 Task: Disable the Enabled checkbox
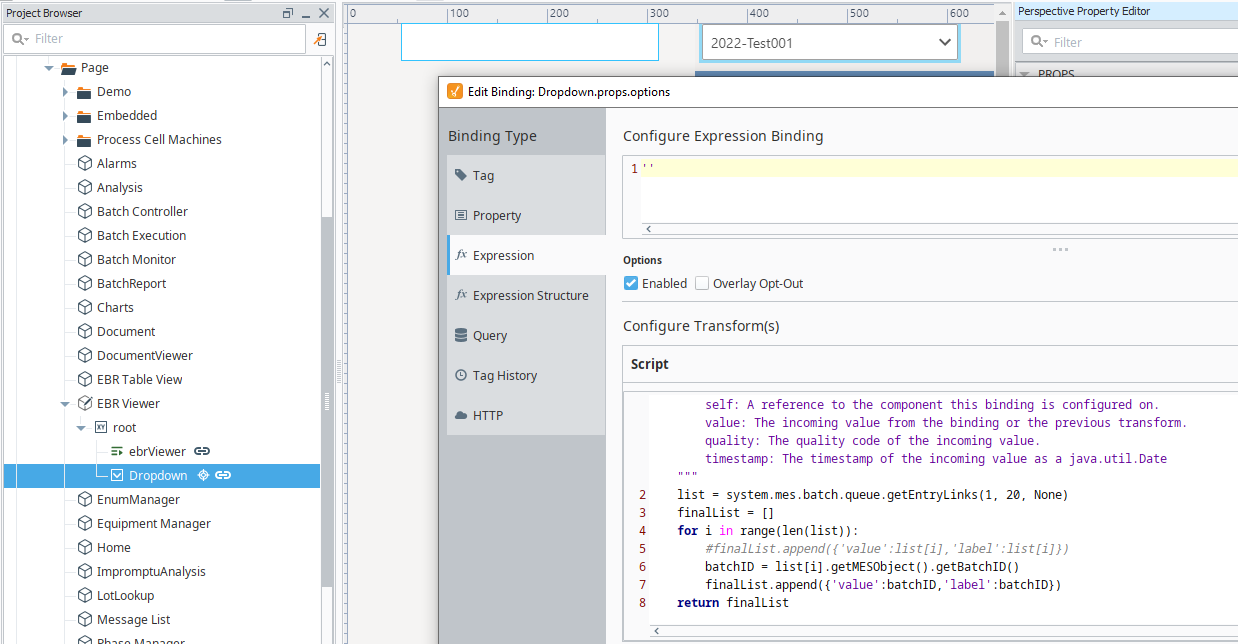(x=631, y=283)
